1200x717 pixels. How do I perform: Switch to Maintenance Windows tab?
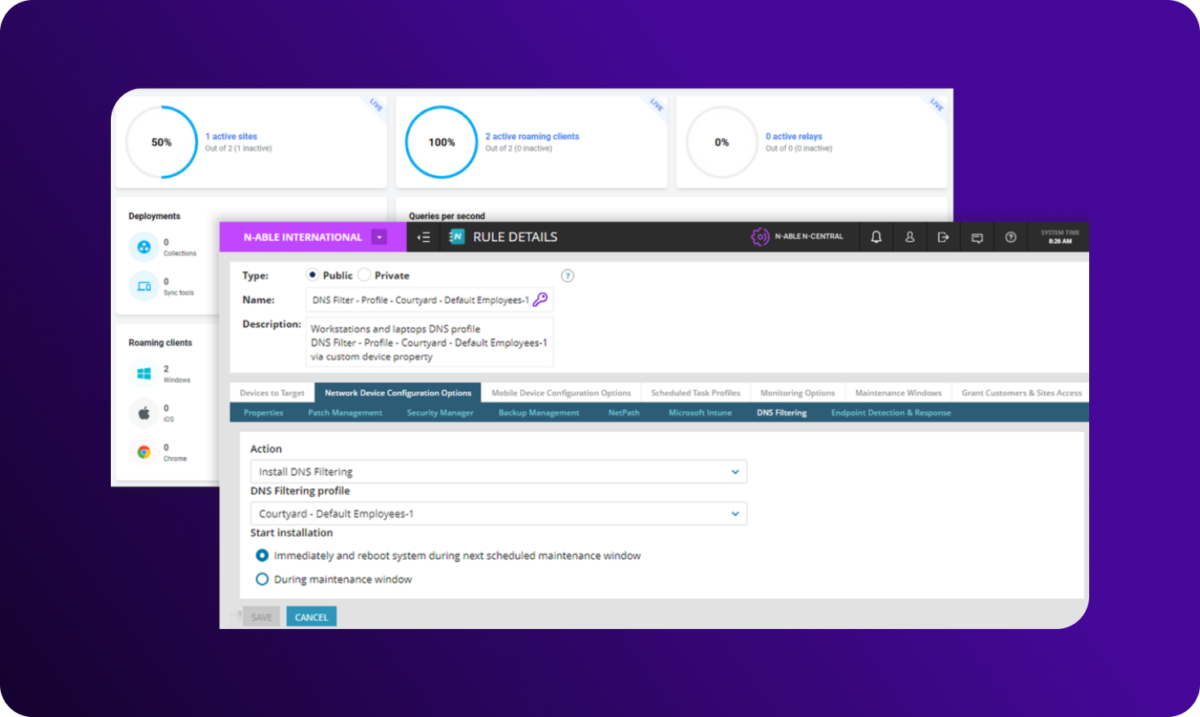899,393
